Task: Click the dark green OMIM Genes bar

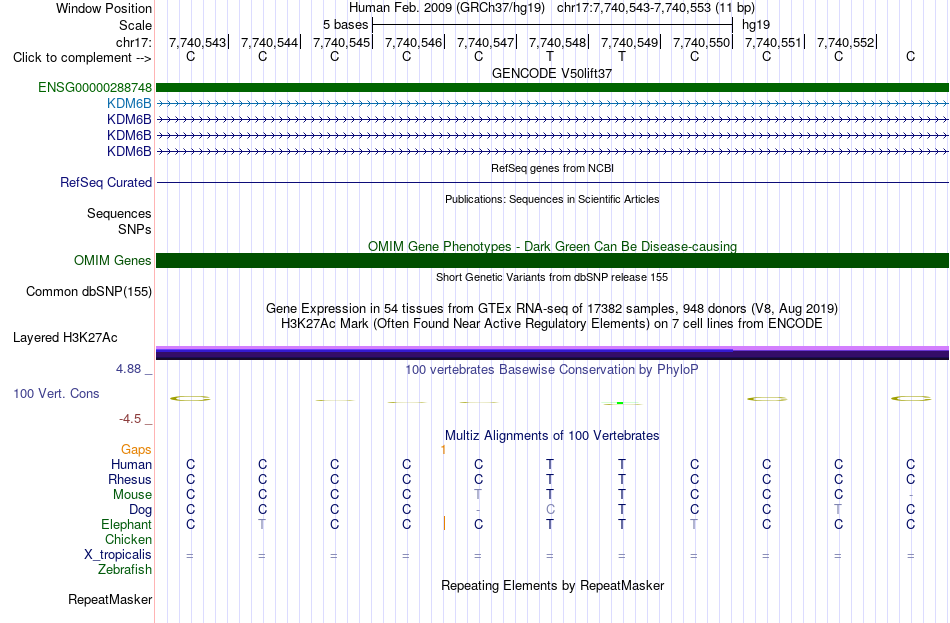Action: click(552, 261)
